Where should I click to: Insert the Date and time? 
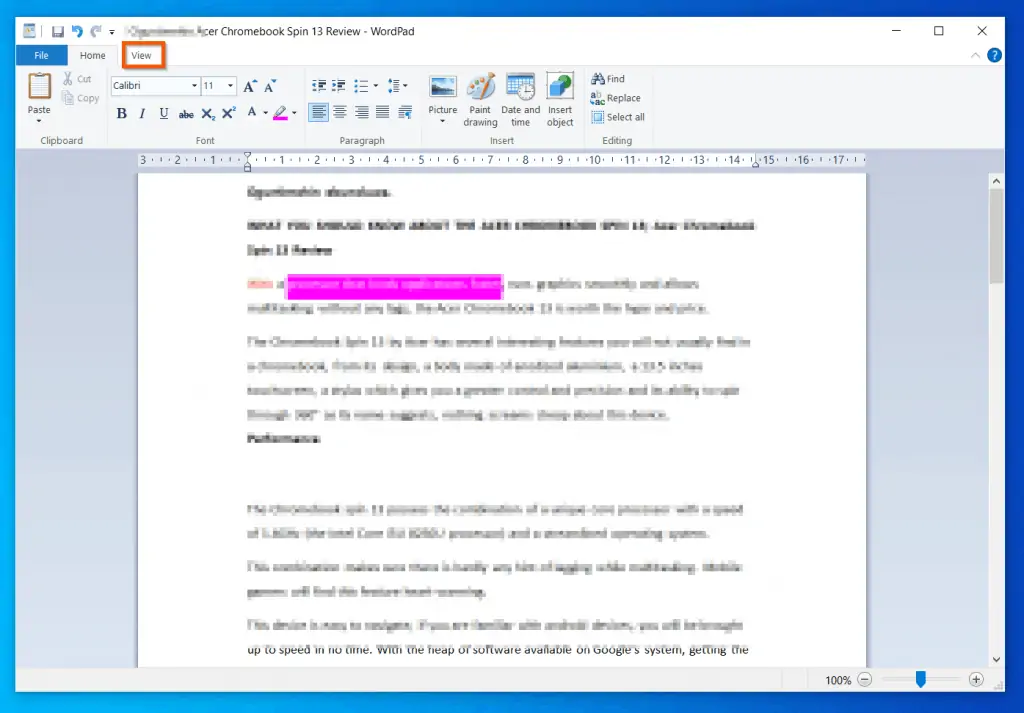(520, 95)
